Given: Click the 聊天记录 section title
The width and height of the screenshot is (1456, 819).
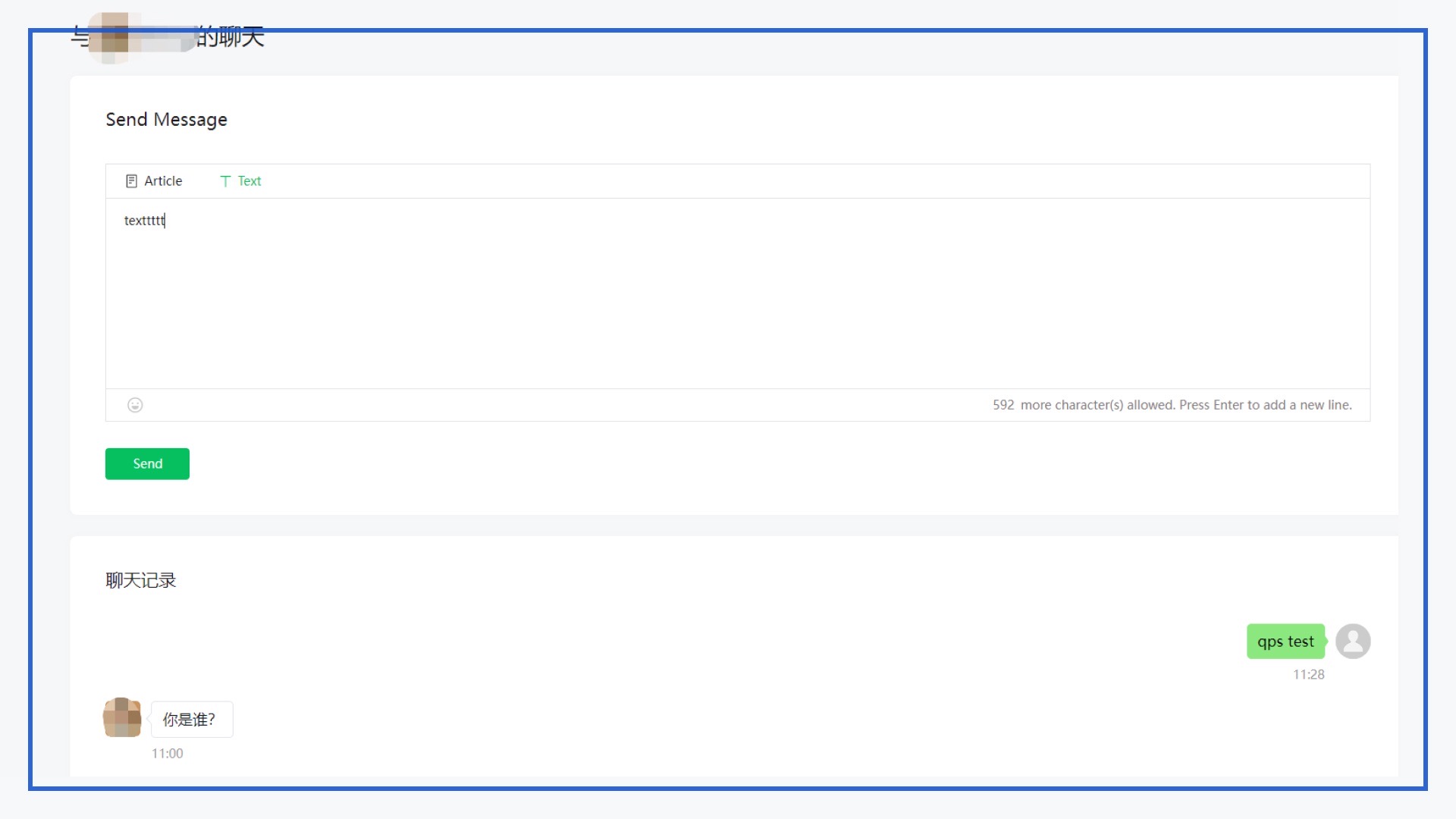Looking at the screenshot, I should click(x=140, y=579).
